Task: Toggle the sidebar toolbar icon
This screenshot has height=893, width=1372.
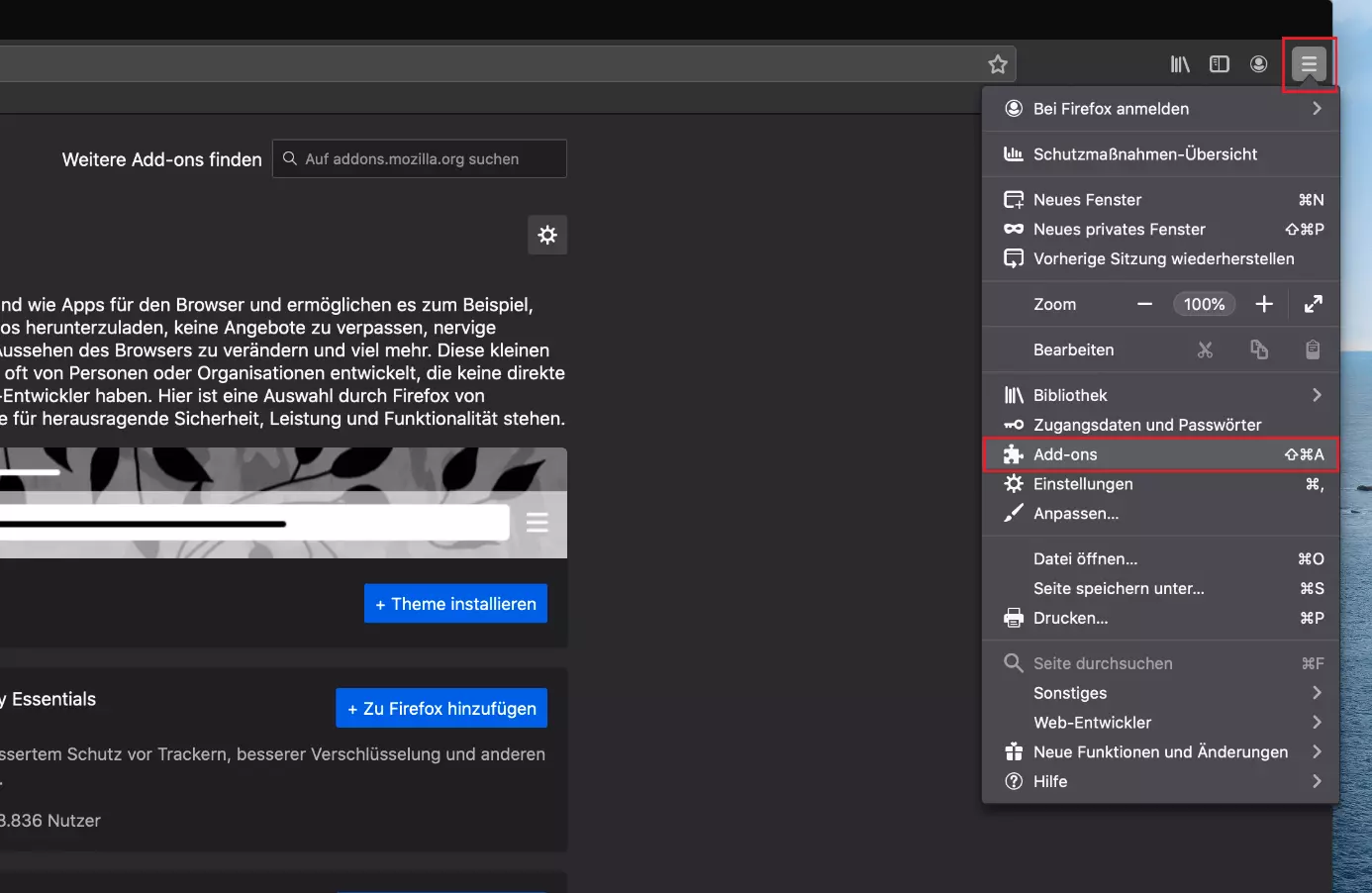Action: click(x=1220, y=64)
